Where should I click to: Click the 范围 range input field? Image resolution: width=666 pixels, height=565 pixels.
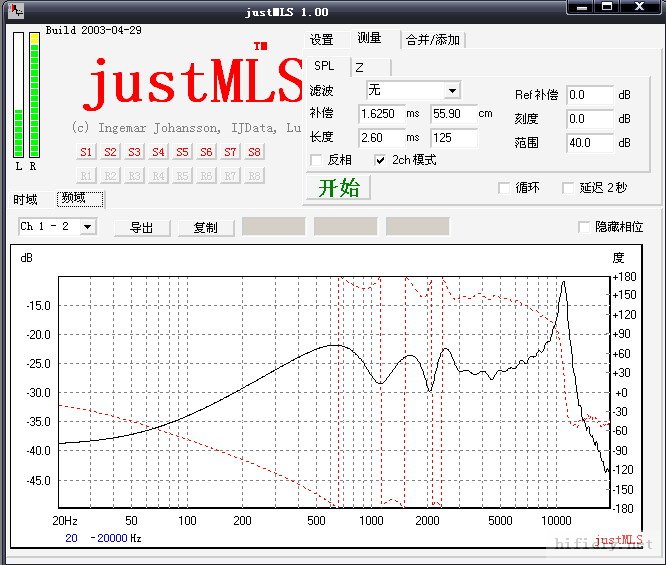(588, 143)
